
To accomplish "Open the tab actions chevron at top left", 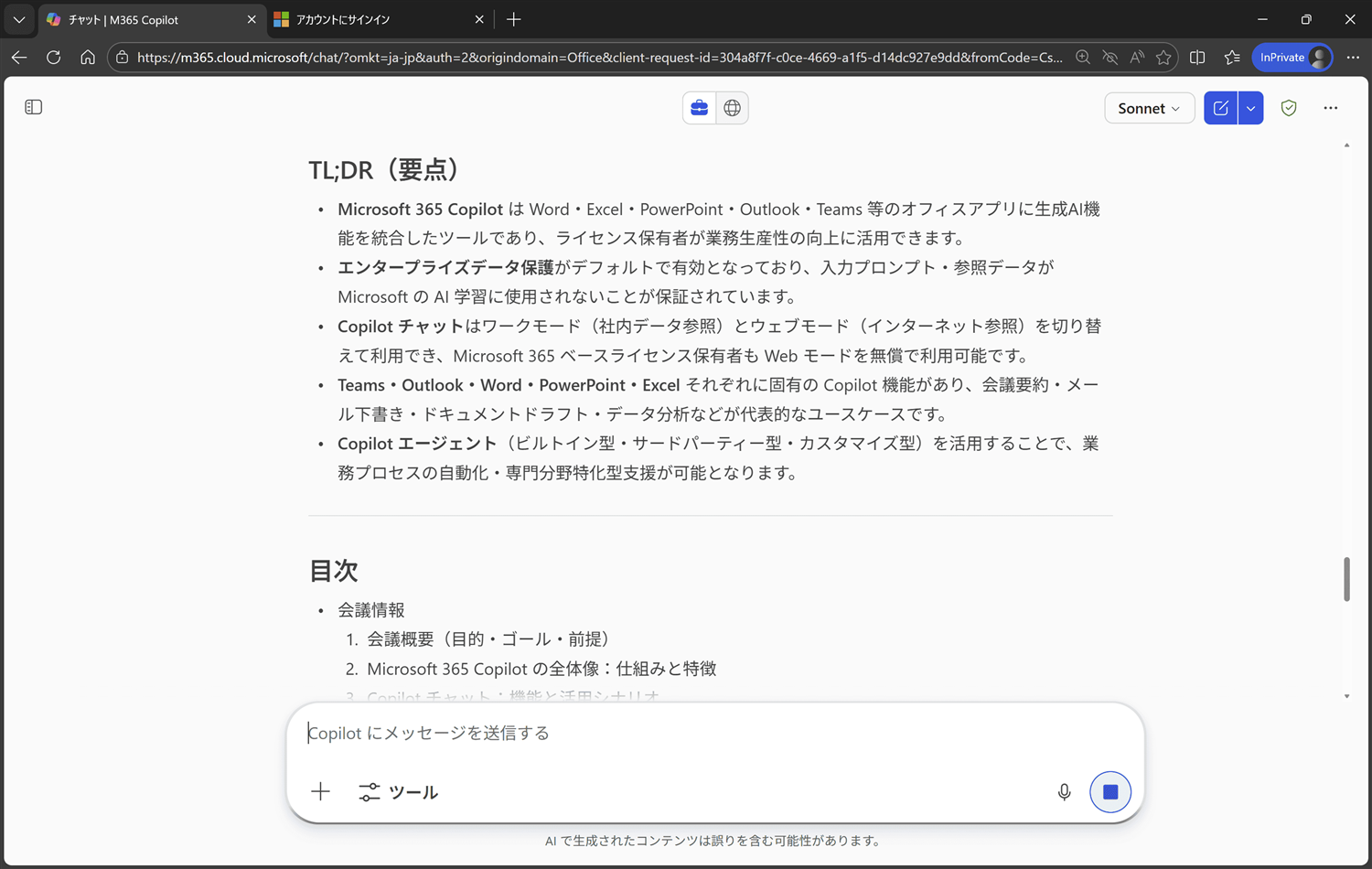I will coord(18,18).
